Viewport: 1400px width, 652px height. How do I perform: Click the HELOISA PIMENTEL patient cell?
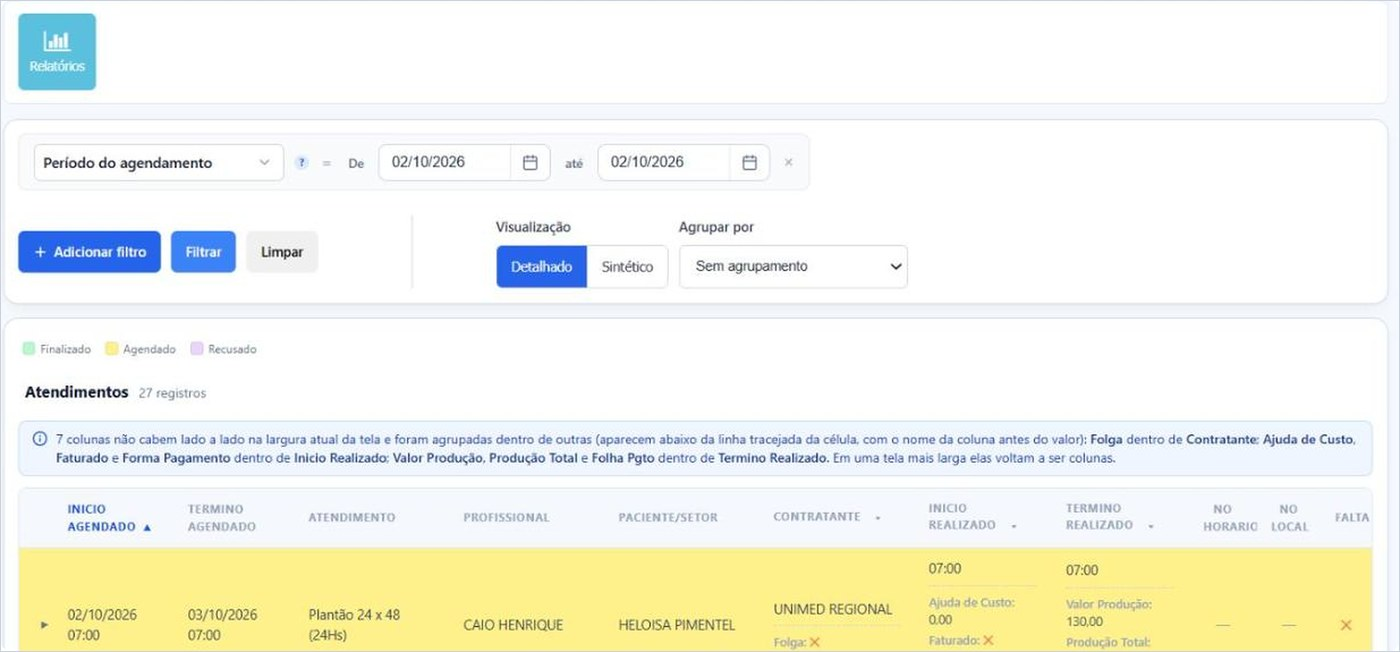click(677, 625)
